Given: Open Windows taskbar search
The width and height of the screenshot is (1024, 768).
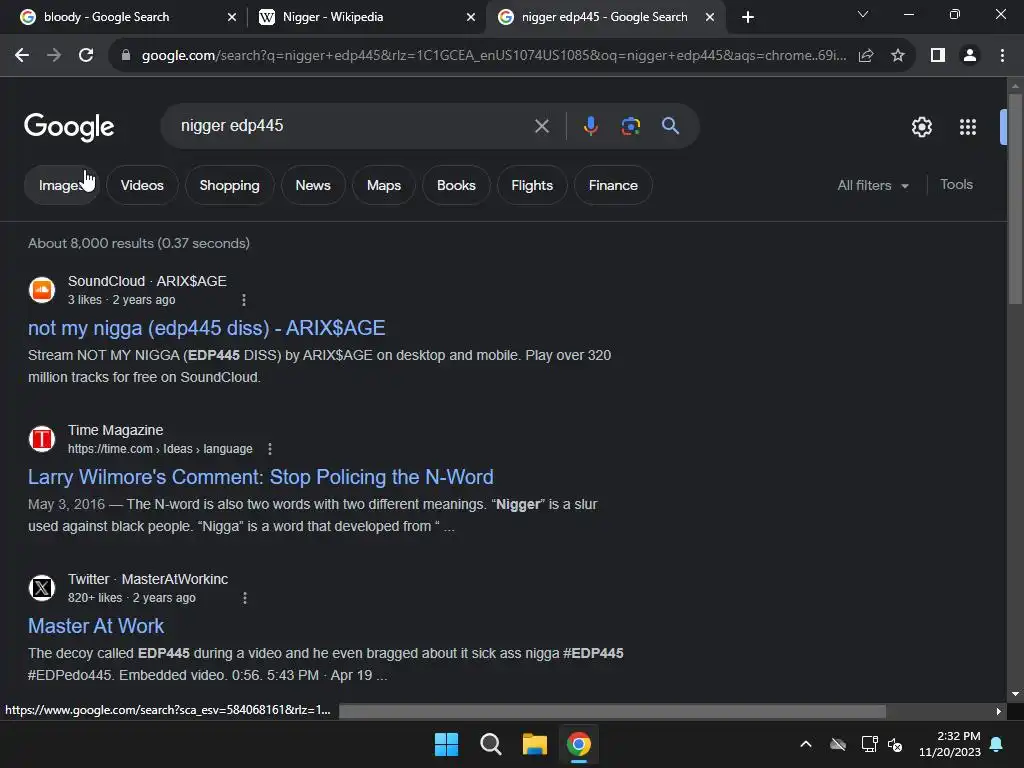Looking at the screenshot, I should (490, 744).
